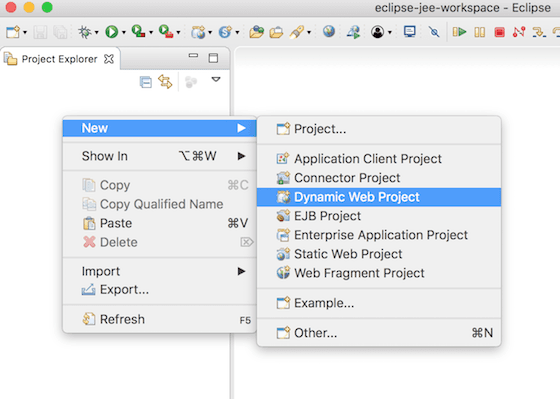560x399 pixels.
Task: Click the Open Type folder icon
Action: click(x=256, y=32)
